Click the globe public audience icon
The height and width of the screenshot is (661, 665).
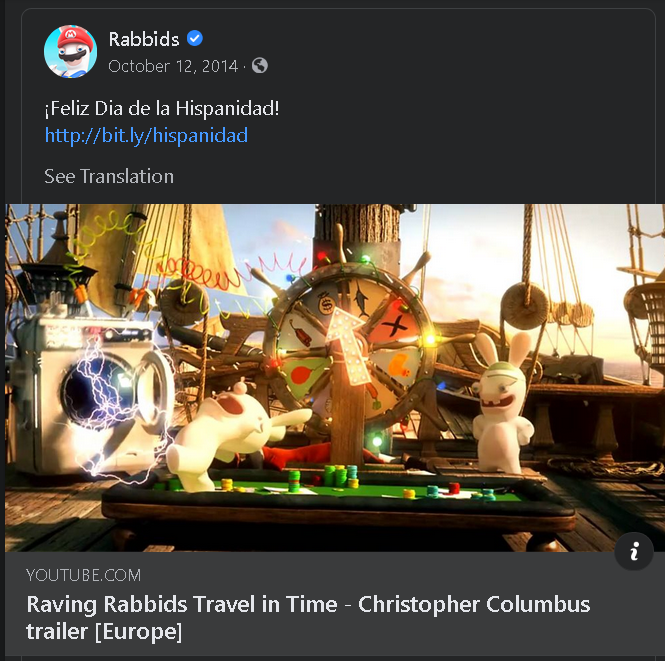tap(260, 66)
